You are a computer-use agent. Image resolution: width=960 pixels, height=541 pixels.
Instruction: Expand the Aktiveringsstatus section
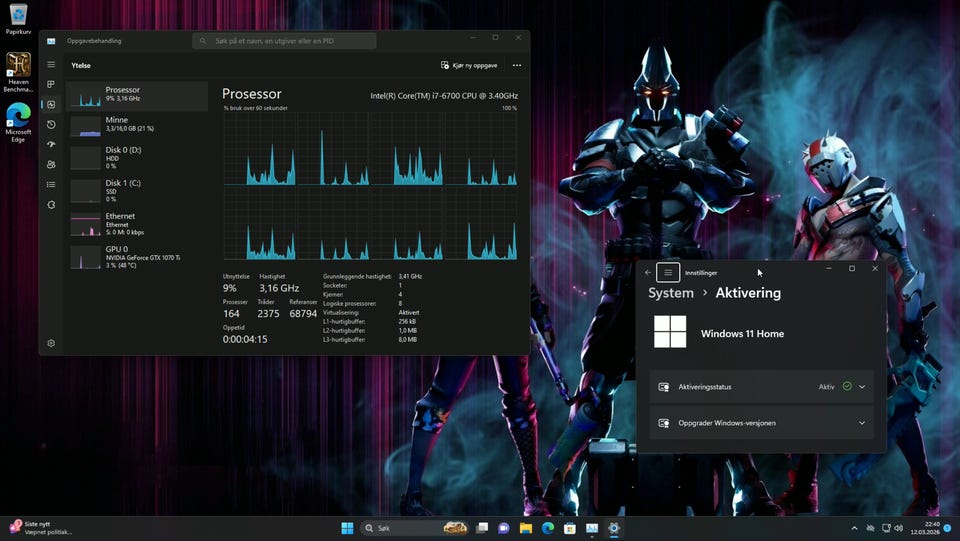point(862,387)
